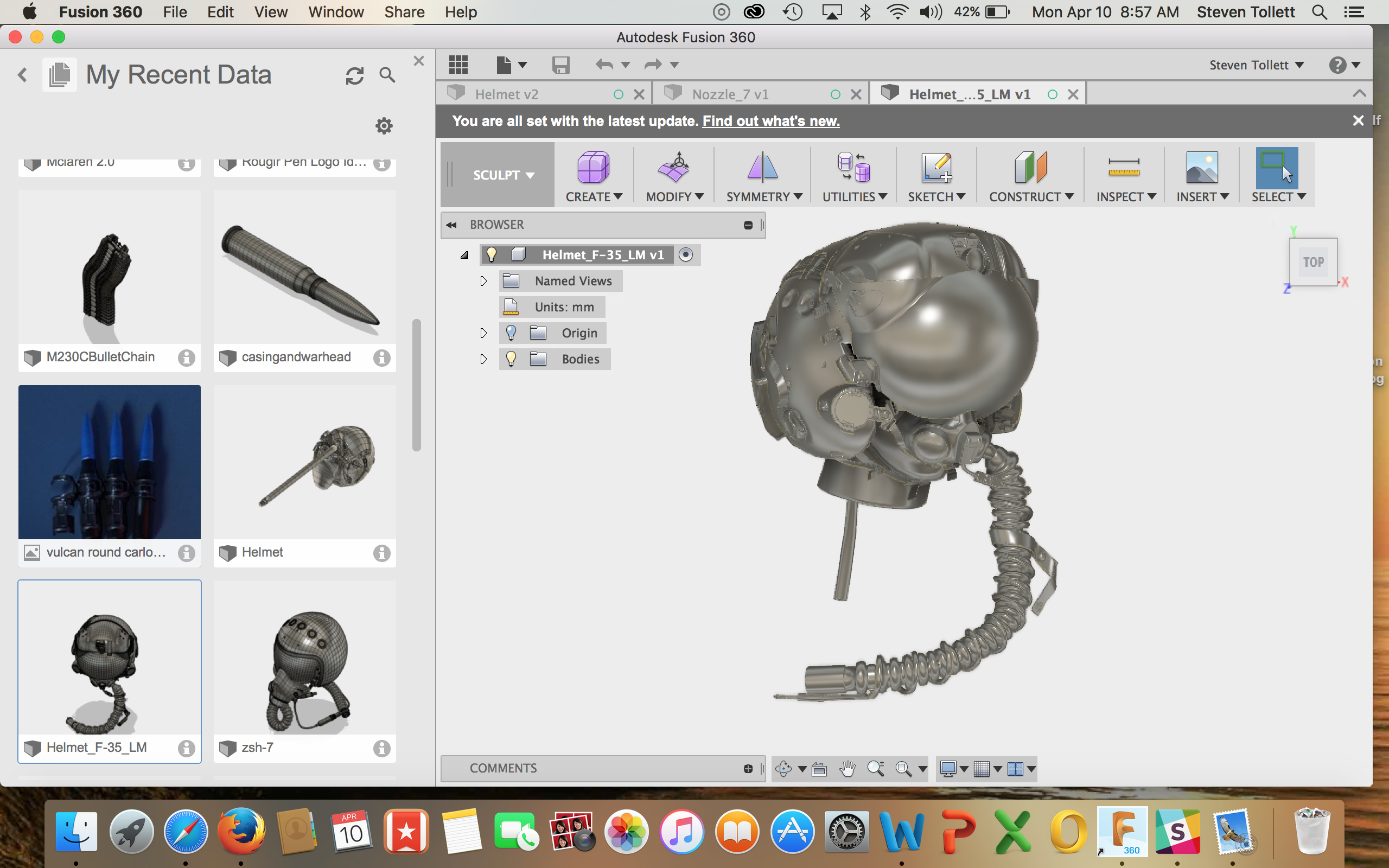Viewport: 1389px width, 868px height.
Task: Click the data panel scrollbar
Action: pos(417,385)
